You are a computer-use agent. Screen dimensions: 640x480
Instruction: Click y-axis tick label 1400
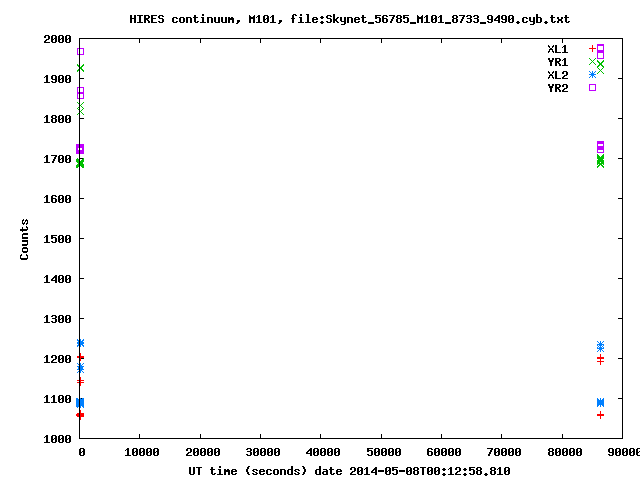click(57, 279)
